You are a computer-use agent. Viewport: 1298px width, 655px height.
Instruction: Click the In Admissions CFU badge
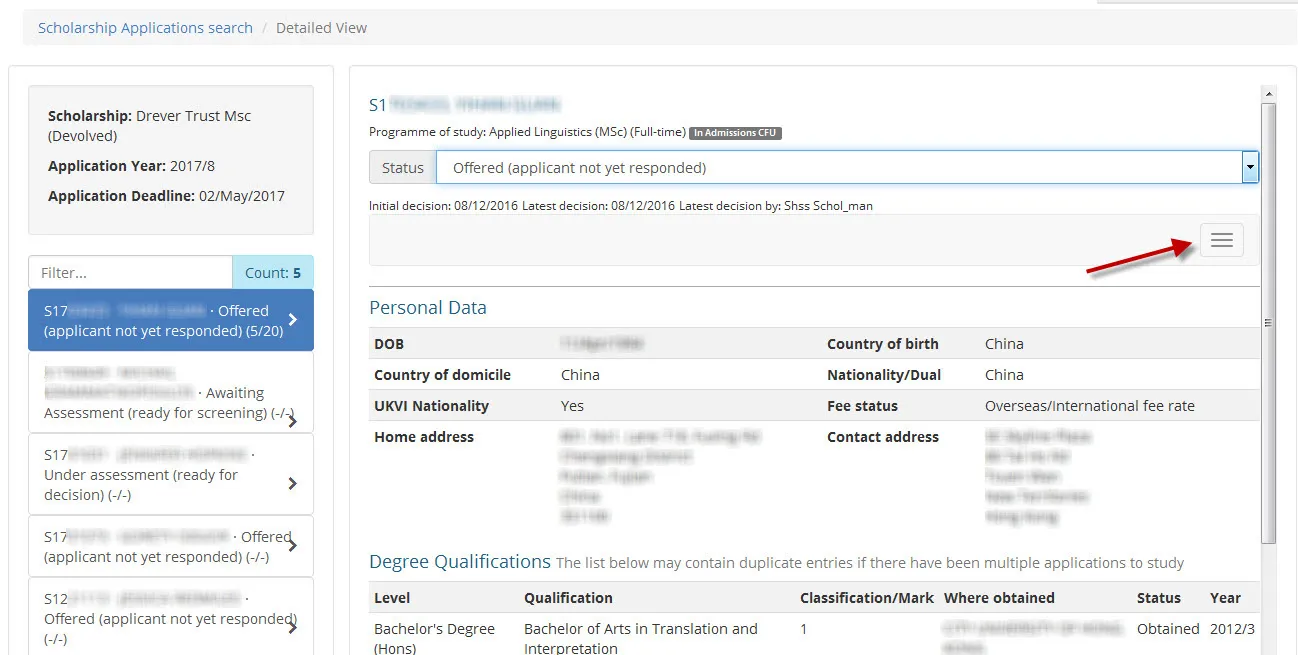point(735,132)
